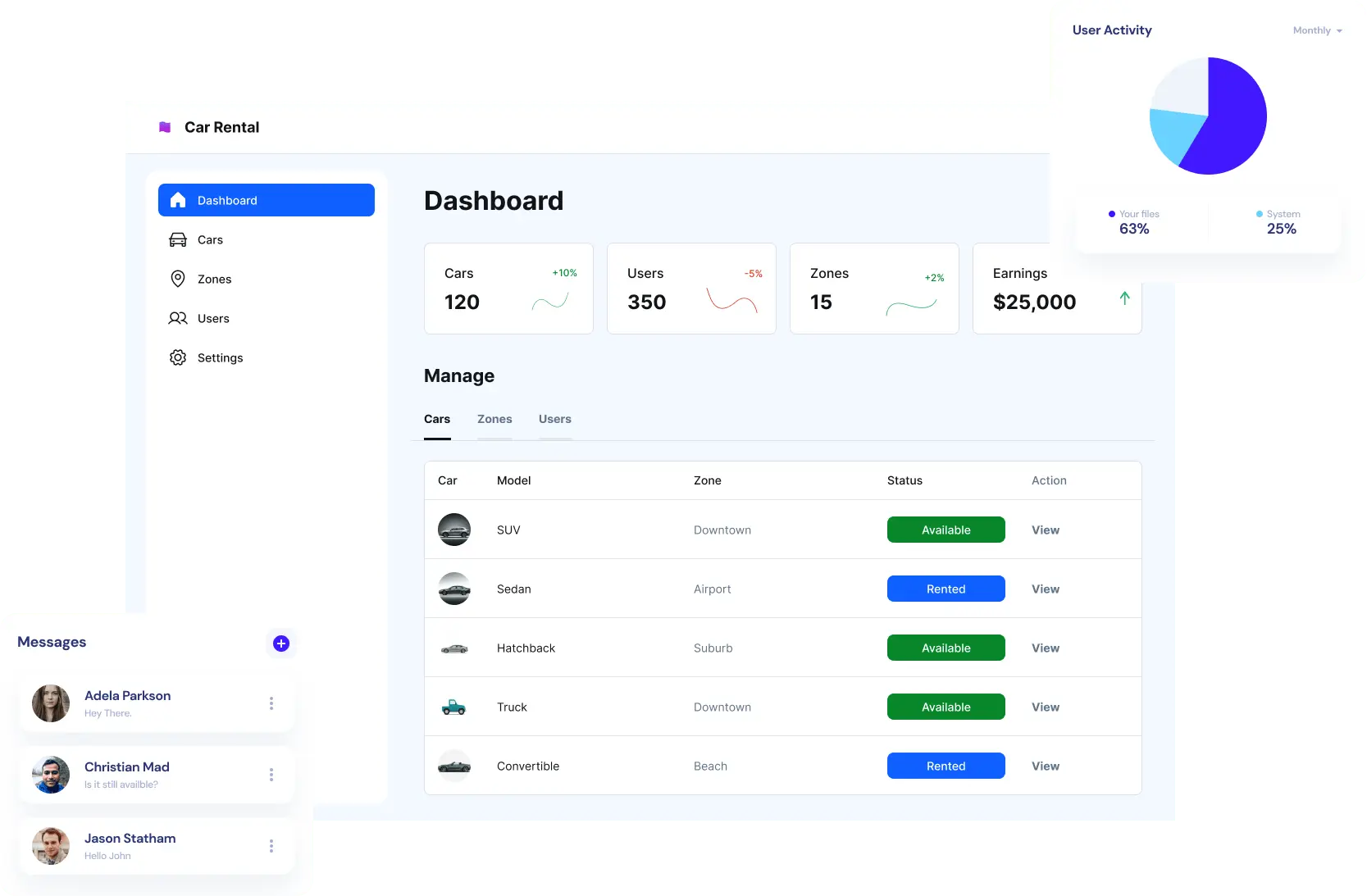Viewport: 1367px width, 896px height.
Task: Open Christian Mad's message
Action: 157,775
